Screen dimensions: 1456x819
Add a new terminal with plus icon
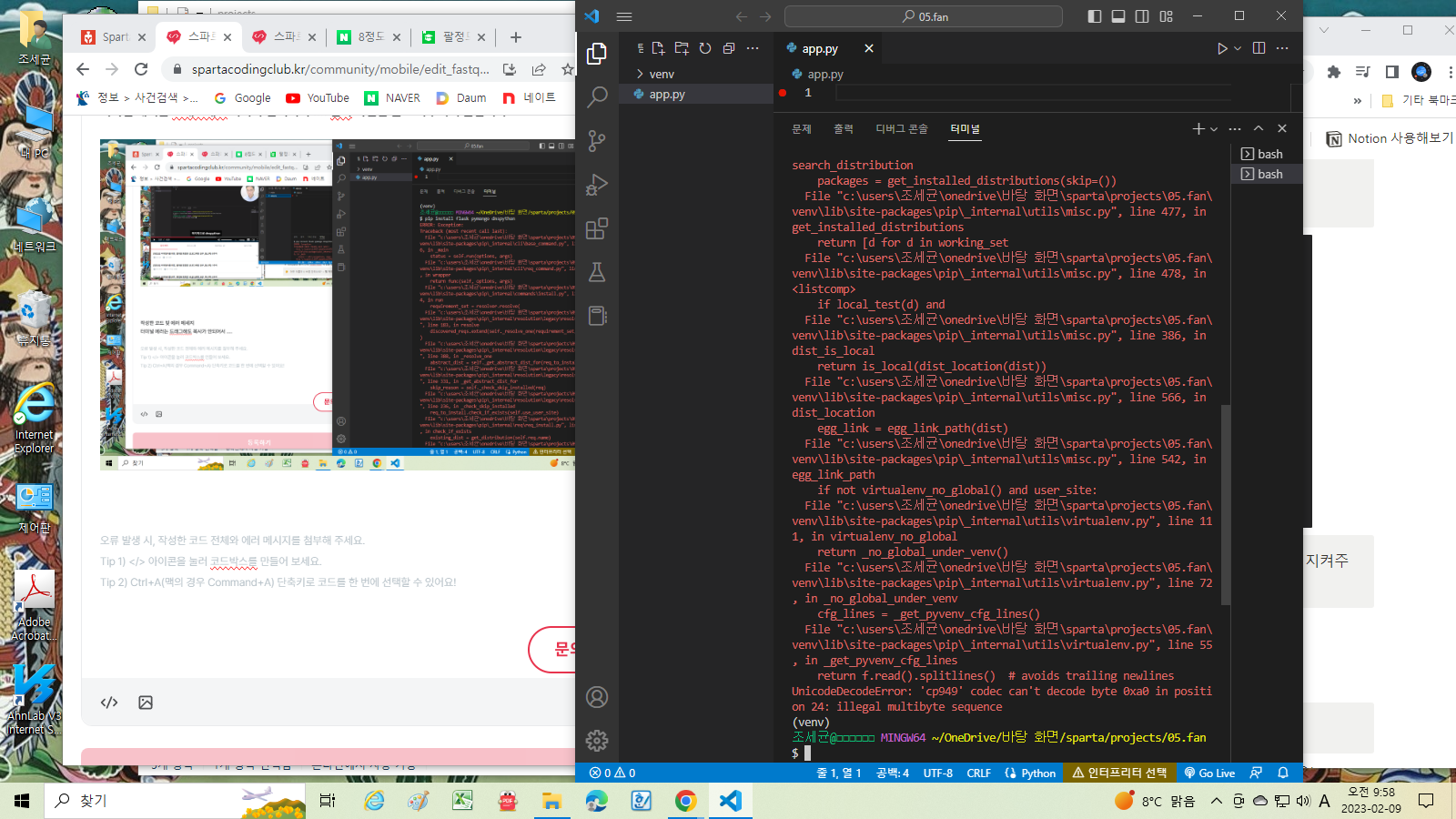(x=1198, y=129)
